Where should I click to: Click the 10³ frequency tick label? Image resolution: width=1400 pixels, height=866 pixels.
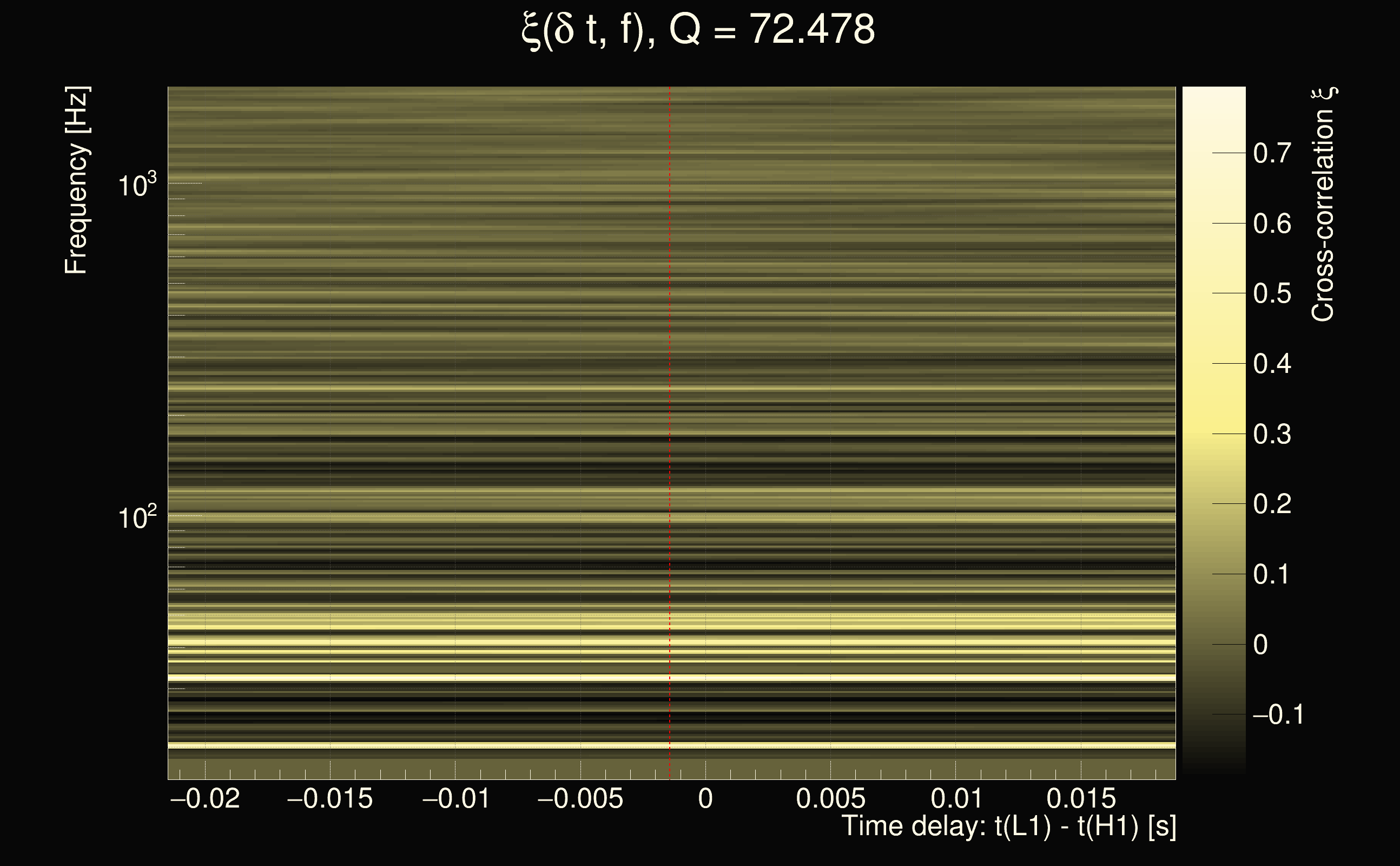136,185
